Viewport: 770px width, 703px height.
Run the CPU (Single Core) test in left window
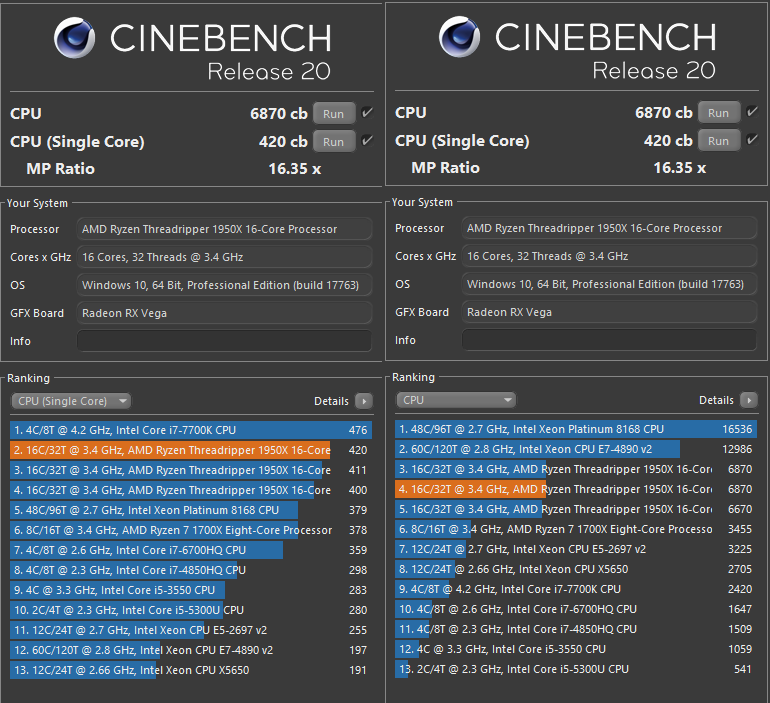click(334, 142)
